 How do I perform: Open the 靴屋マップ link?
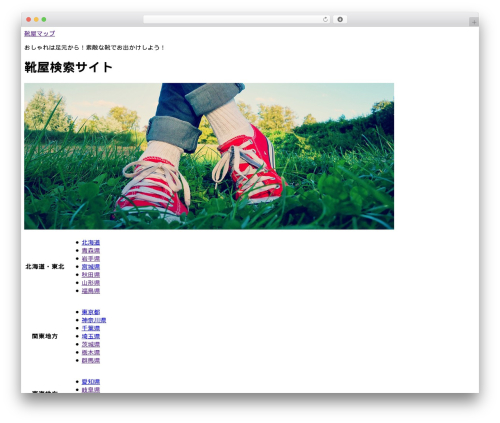pos(40,33)
